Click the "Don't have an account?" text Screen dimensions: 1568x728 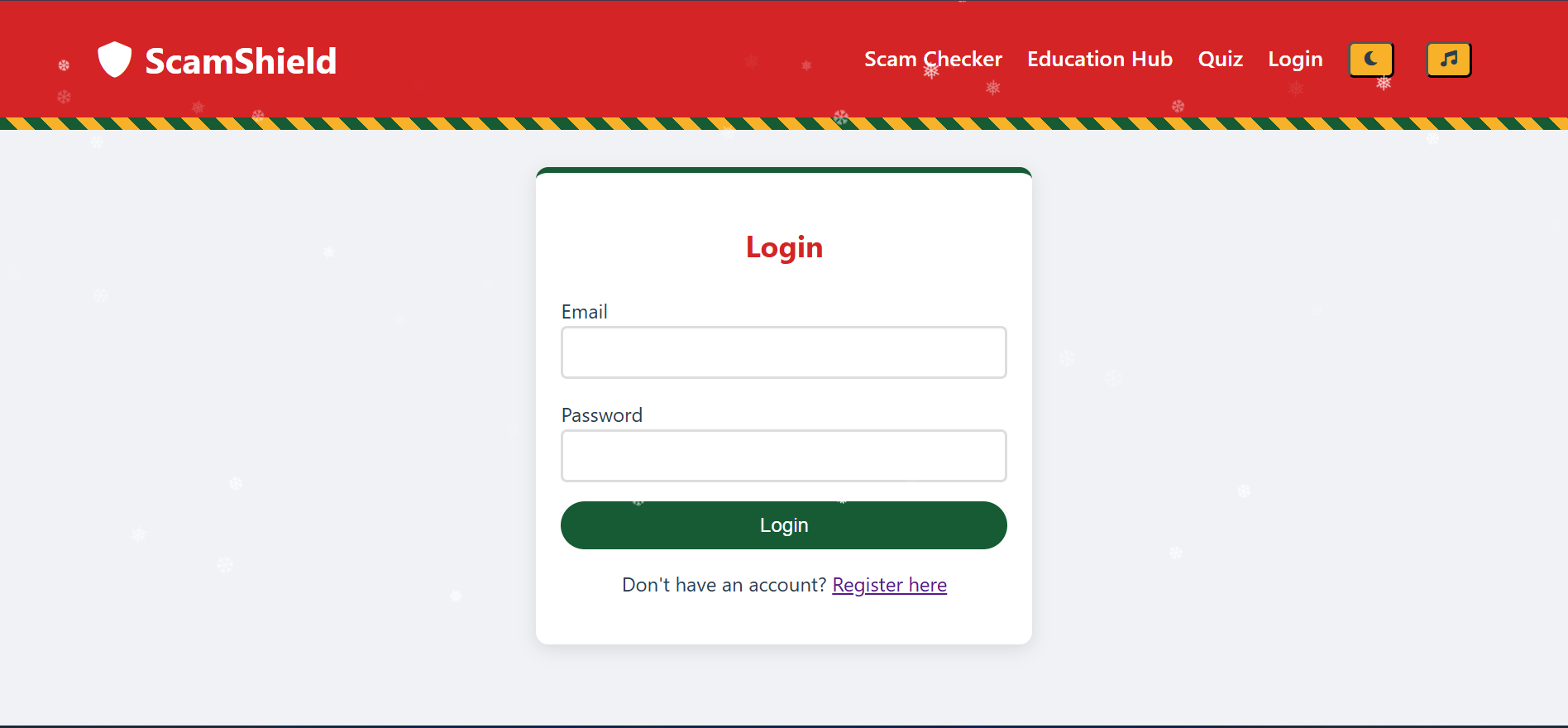[724, 585]
